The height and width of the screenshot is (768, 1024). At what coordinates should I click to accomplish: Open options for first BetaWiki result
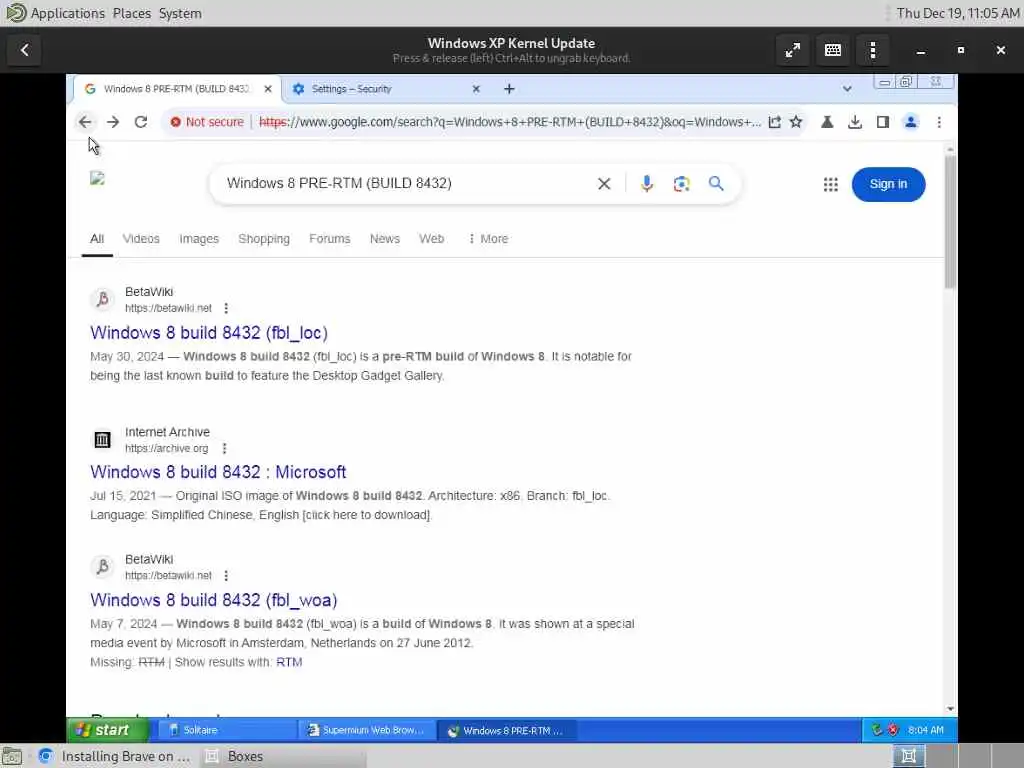[x=226, y=308]
